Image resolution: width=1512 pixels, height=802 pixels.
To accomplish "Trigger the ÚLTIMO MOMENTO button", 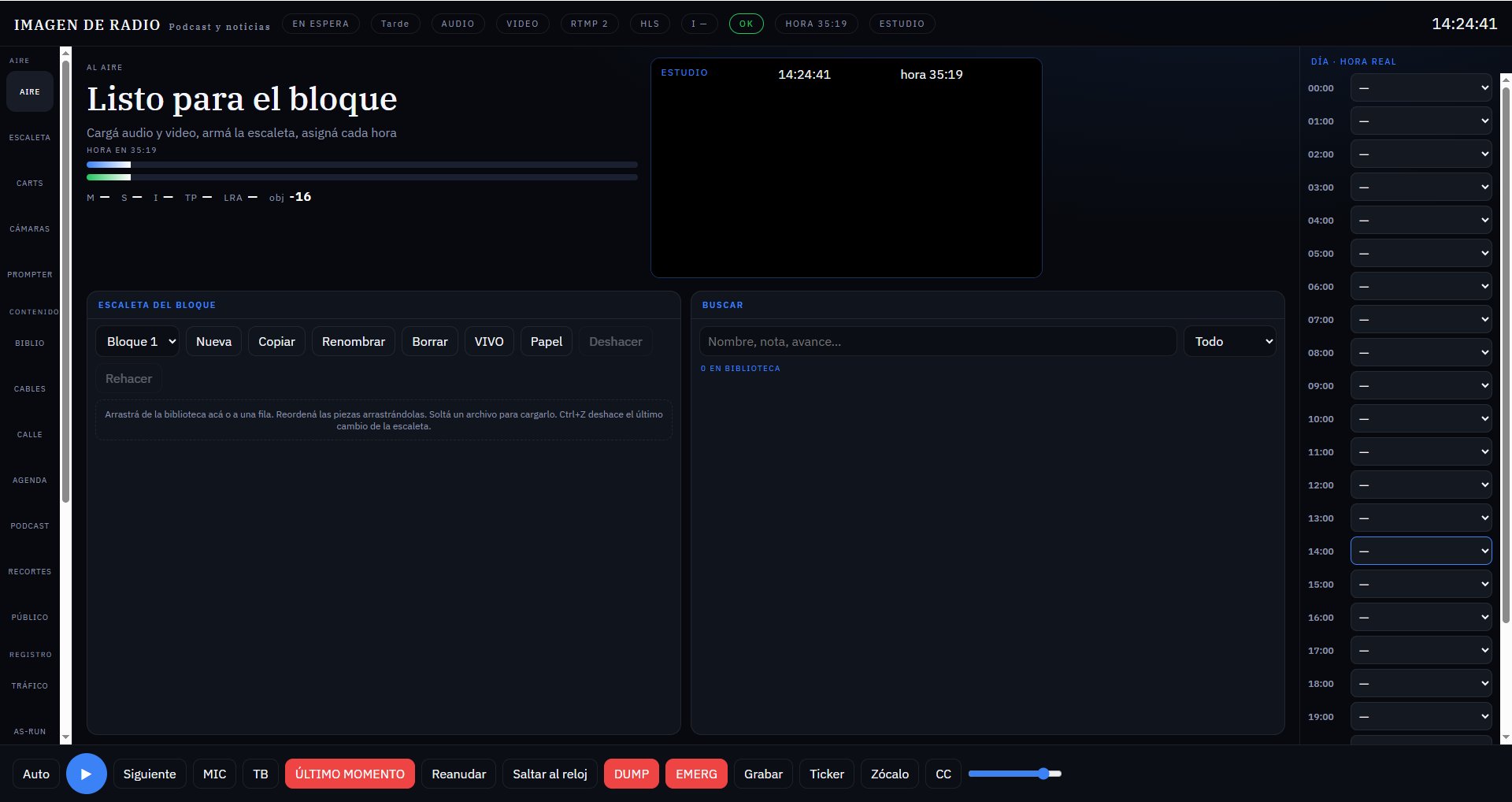I will point(350,774).
